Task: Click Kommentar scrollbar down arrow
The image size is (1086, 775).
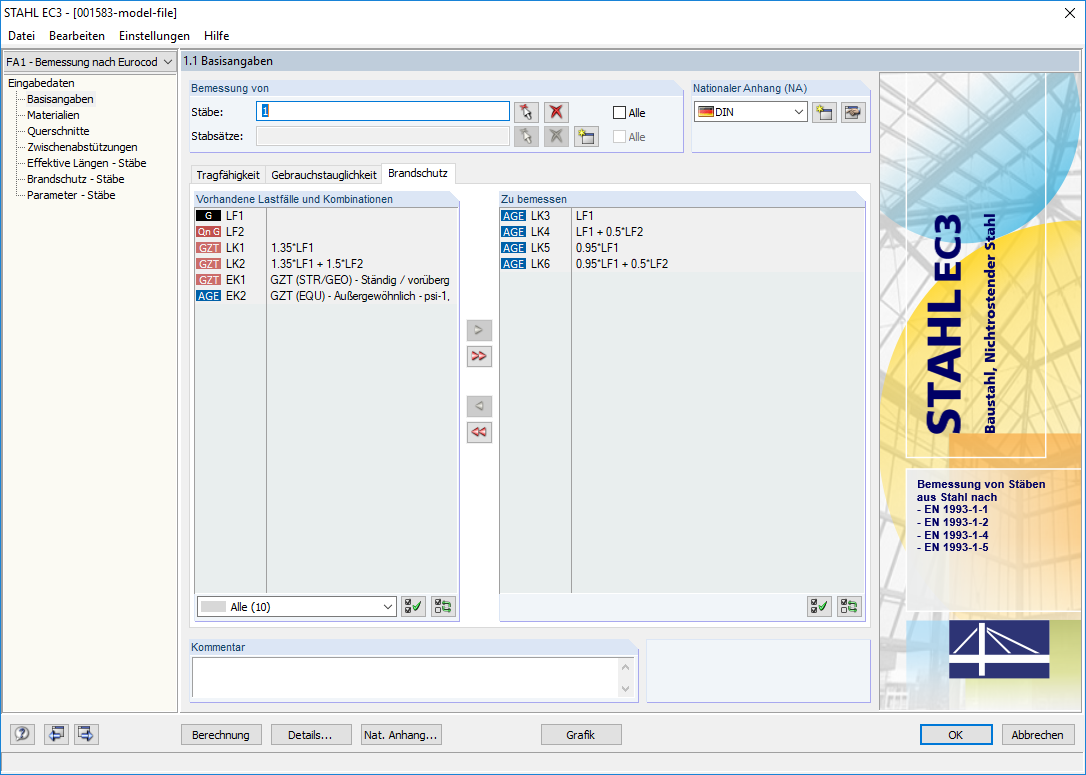Action: [625, 689]
